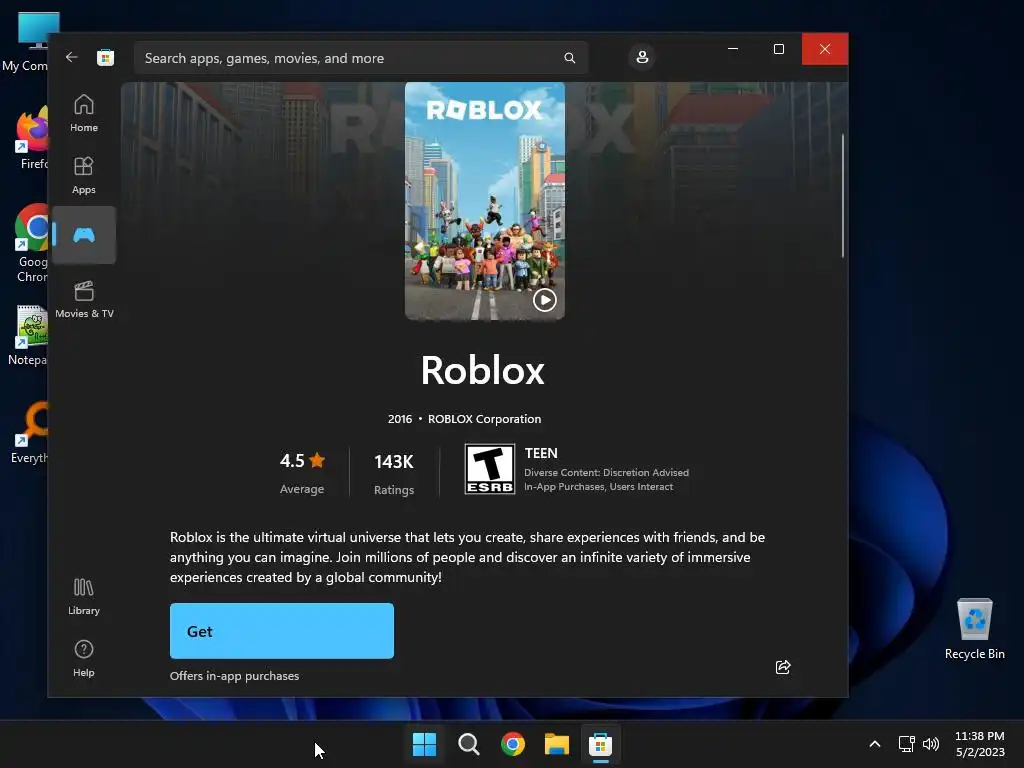Click the ESRB Teen rating badge
Viewport: 1024px width, 768px height.
[490, 469]
